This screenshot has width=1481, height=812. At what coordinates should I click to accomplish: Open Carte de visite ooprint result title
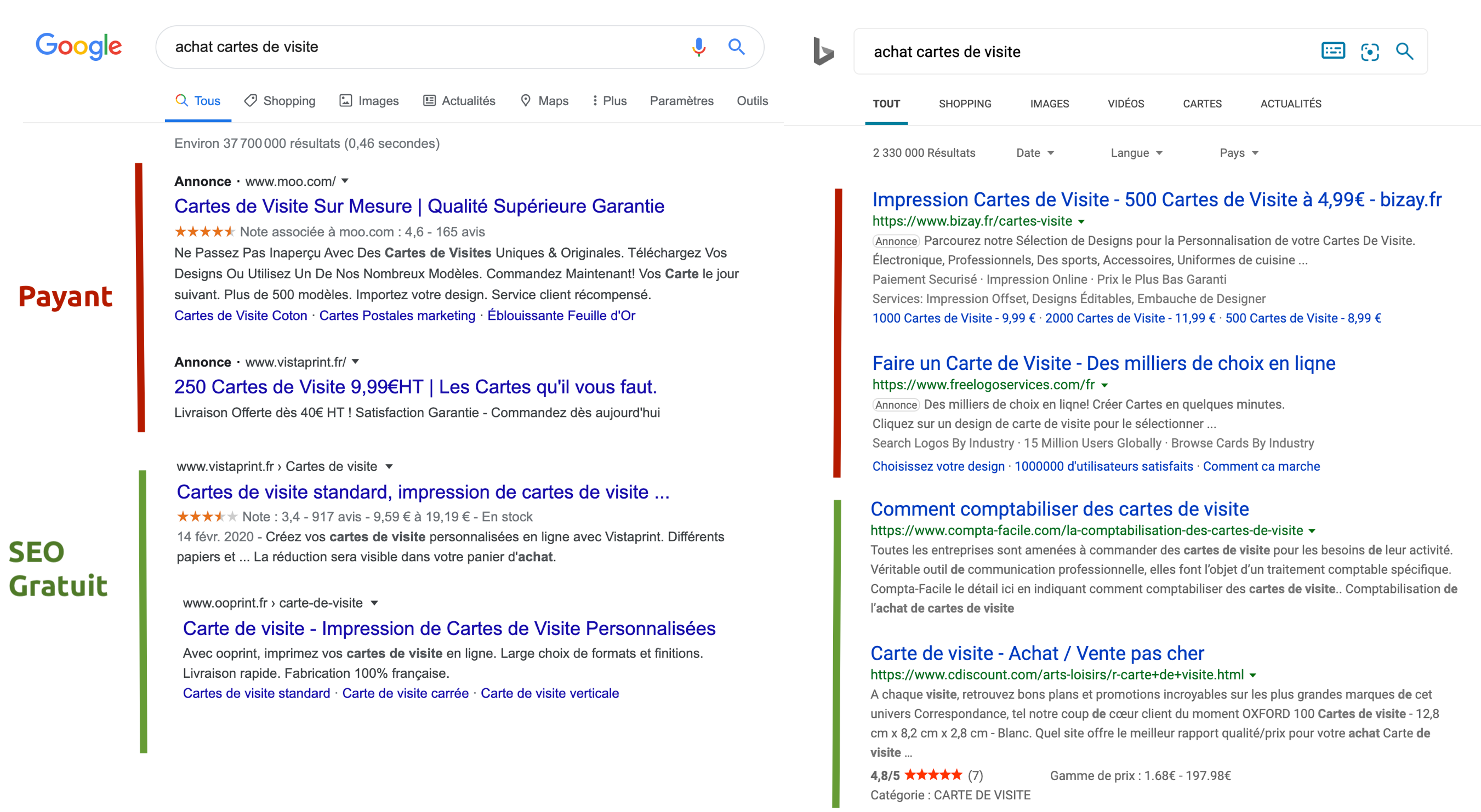(x=449, y=628)
